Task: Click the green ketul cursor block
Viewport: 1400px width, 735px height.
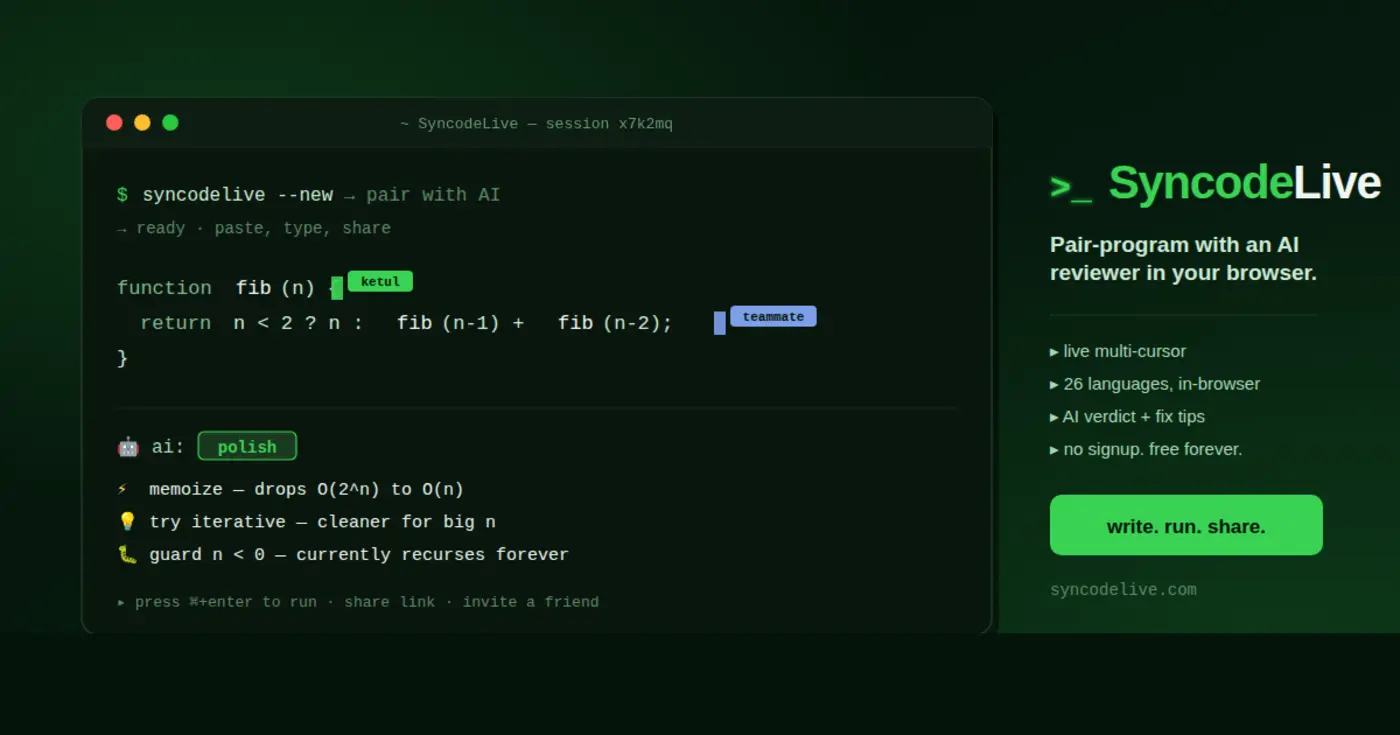Action: 337,288
